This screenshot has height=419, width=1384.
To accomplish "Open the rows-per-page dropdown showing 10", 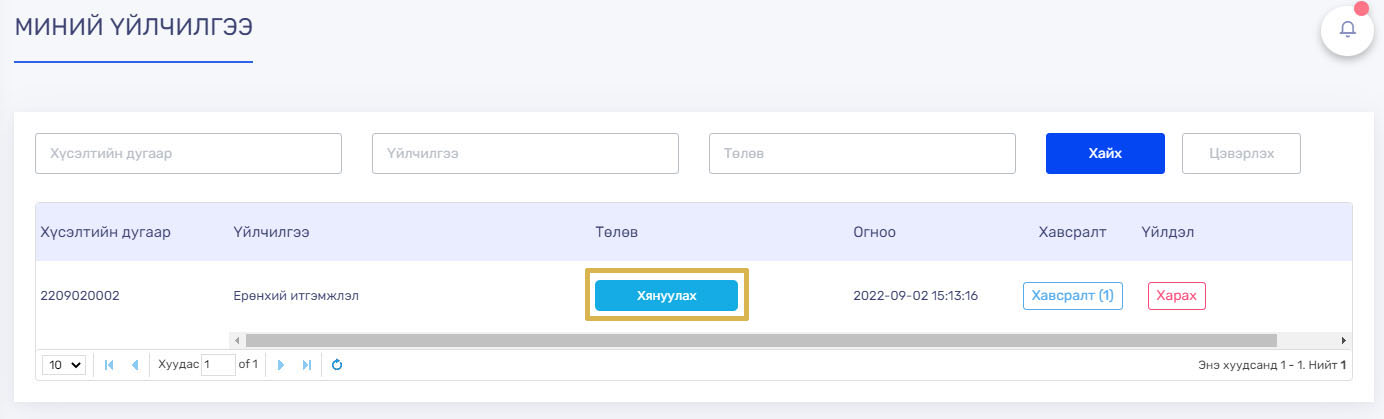I will click(x=64, y=365).
